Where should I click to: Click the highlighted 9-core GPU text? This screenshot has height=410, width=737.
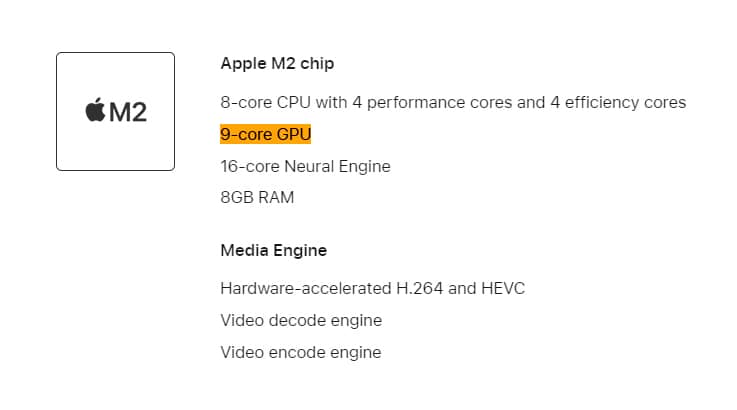tap(265, 134)
